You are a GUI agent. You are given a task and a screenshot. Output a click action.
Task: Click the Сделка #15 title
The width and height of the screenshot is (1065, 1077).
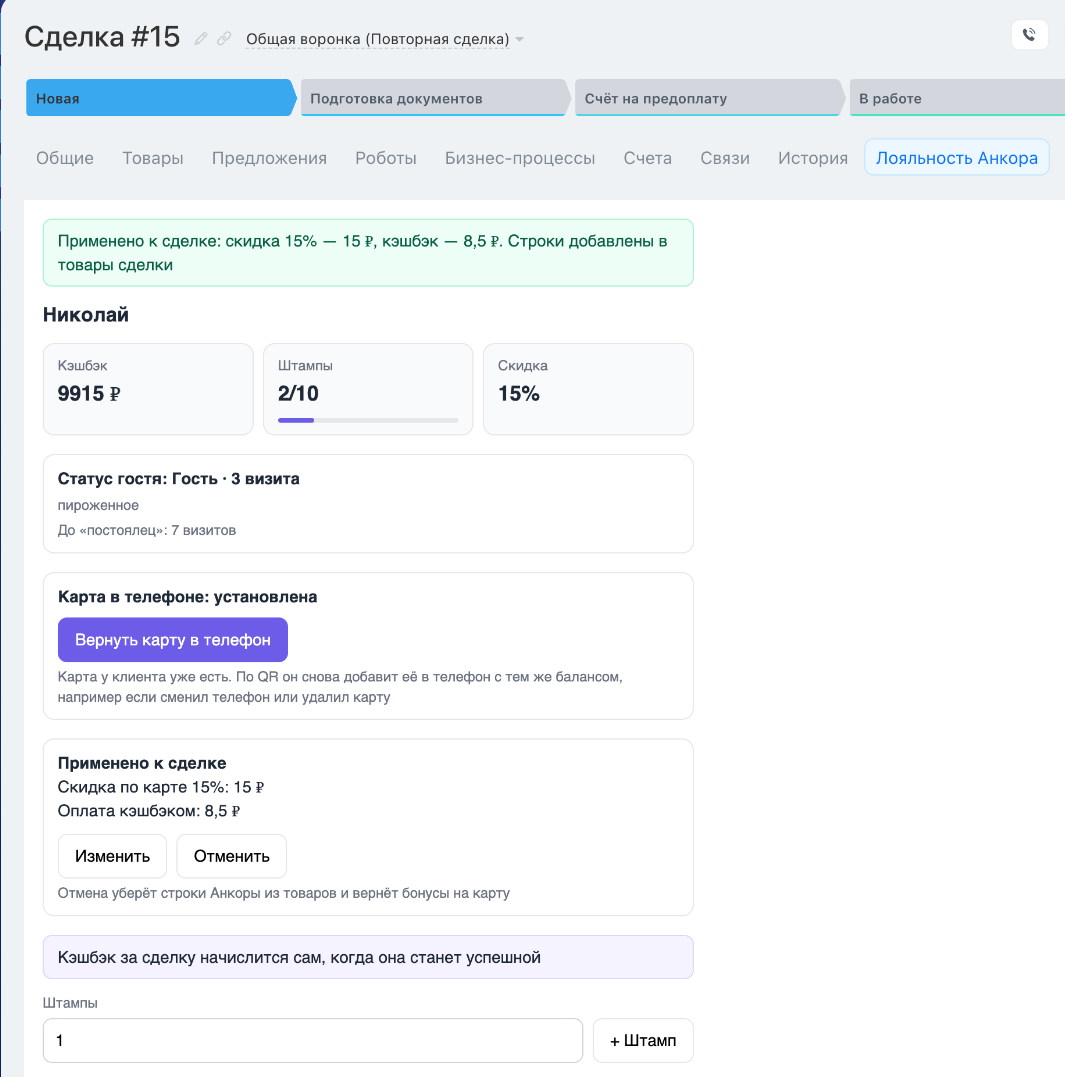(x=102, y=37)
